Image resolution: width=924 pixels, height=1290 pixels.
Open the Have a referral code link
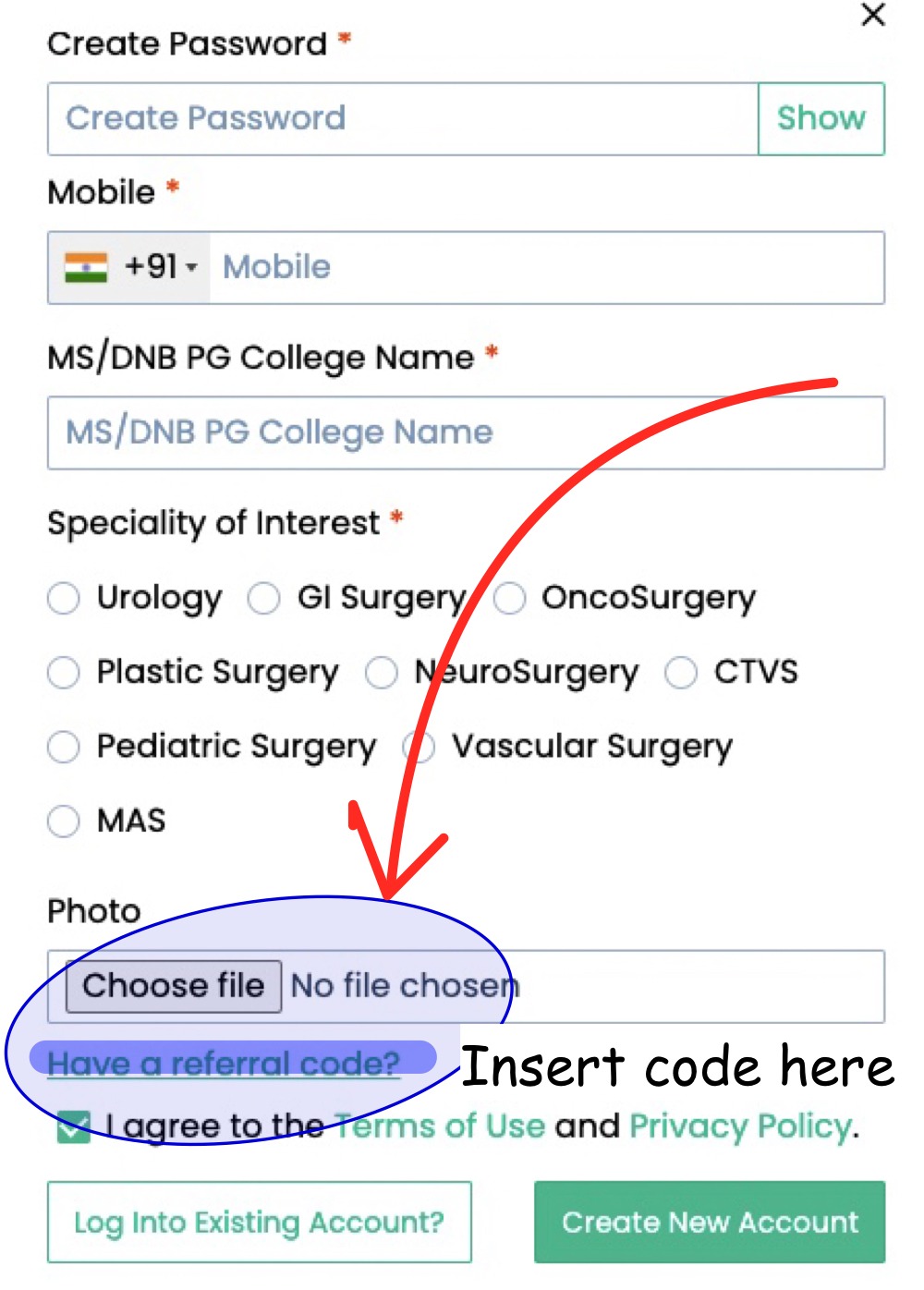(224, 1063)
